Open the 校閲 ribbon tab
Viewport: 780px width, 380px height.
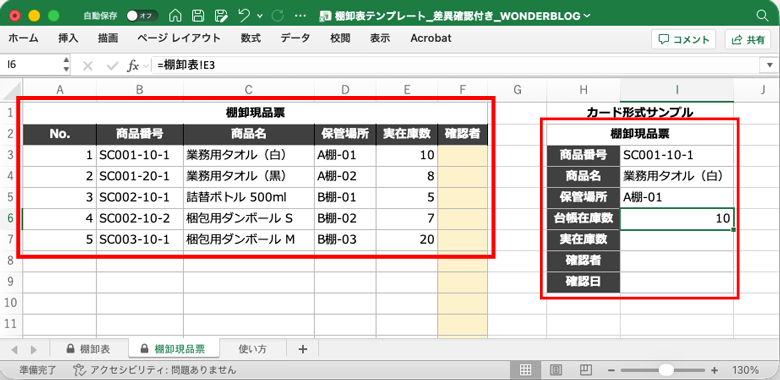pyautogui.click(x=340, y=38)
